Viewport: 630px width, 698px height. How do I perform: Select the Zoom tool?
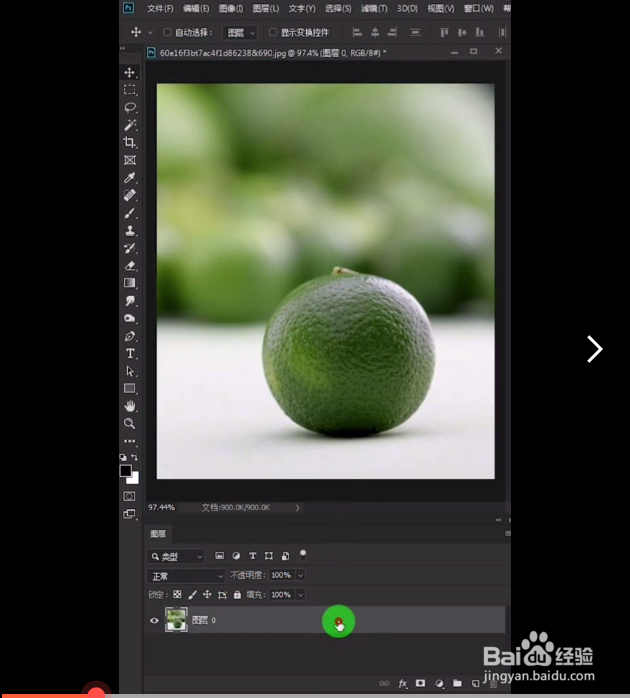pos(130,423)
